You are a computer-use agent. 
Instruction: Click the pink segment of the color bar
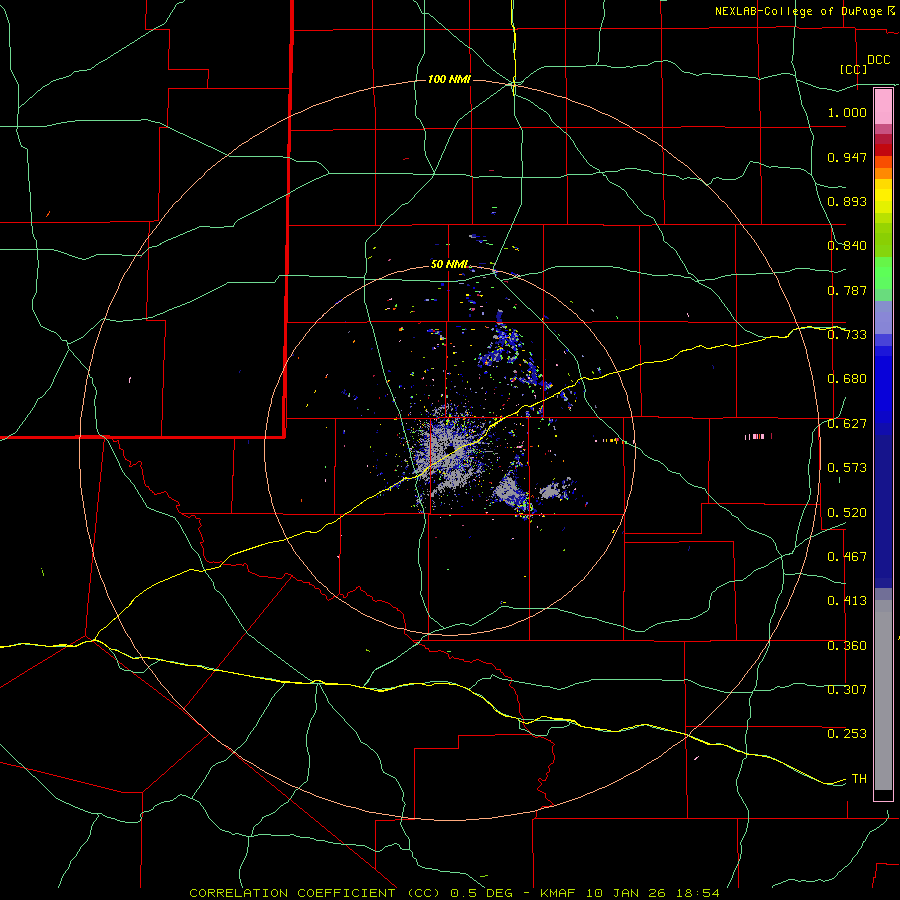click(883, 106)
